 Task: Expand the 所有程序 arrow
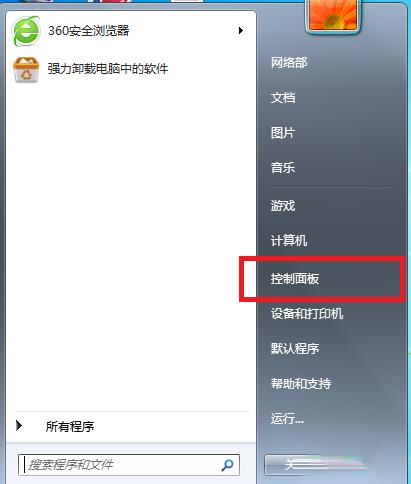coord(19,426)
